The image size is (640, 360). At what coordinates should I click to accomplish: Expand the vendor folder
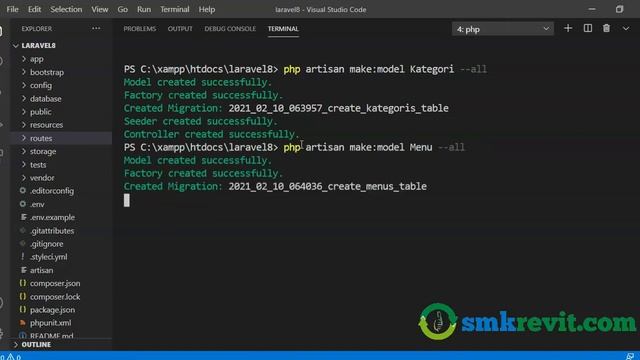pyautogui.click(x=42, y=178)
